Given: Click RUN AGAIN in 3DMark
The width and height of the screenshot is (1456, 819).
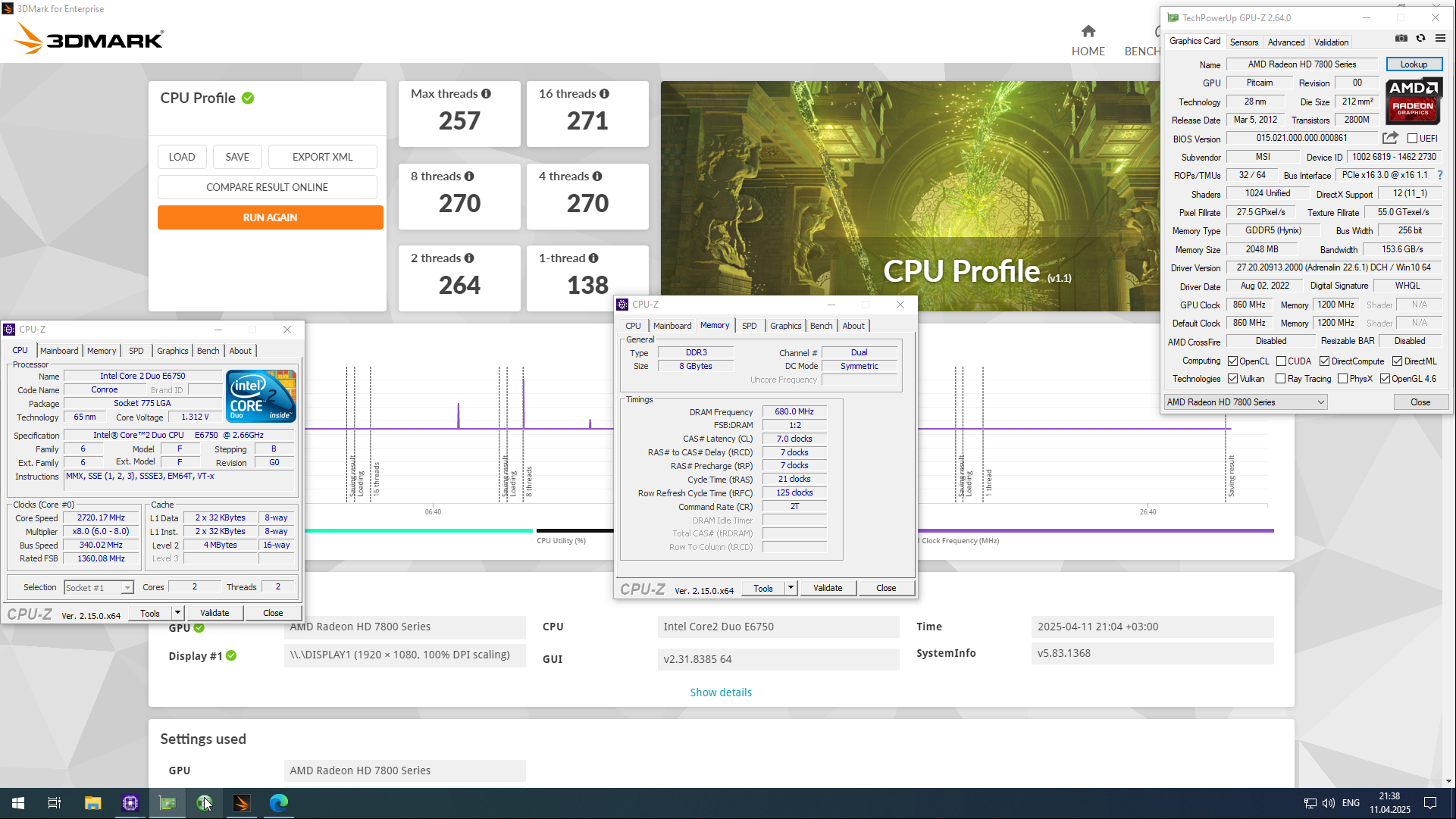Looking at the screenshot, I should [x=271, y=217].
